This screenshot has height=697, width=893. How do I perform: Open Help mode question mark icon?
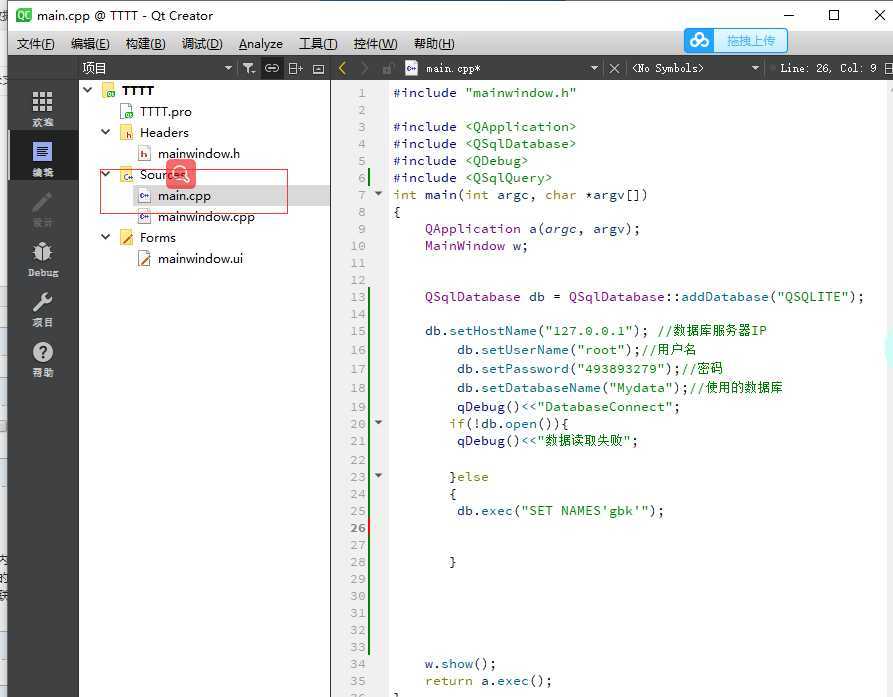[x=43, y=359]
